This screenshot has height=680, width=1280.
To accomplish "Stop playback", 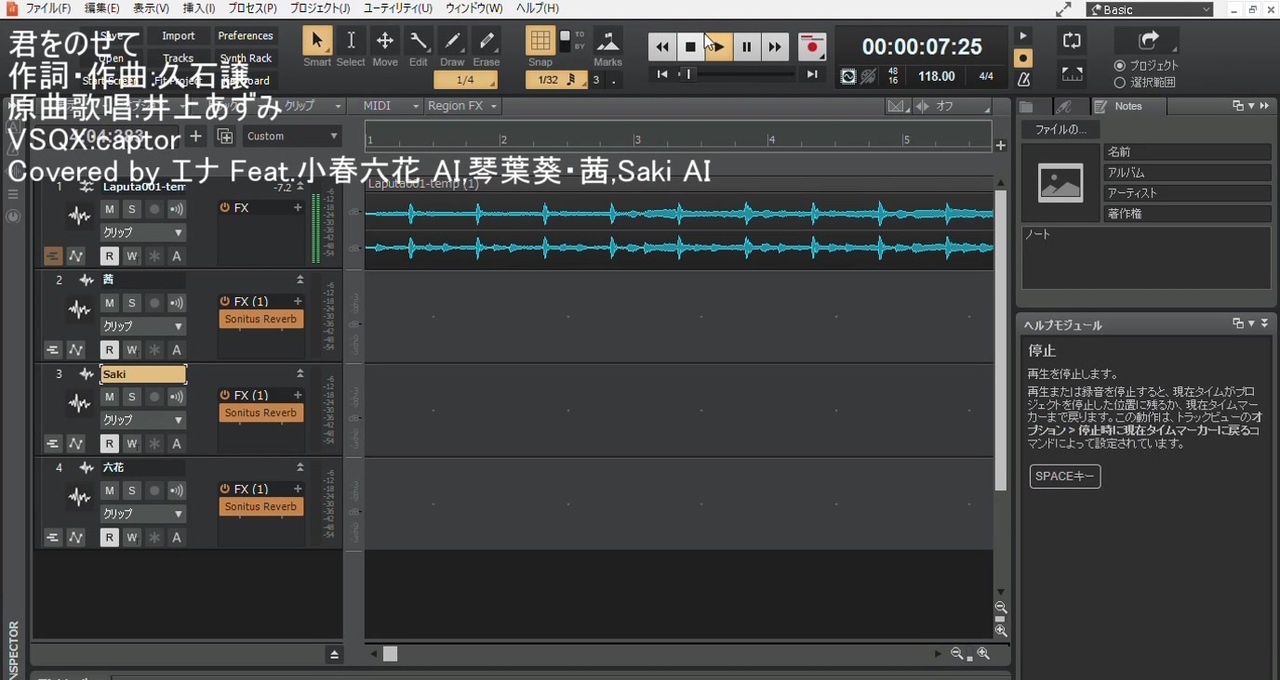I will [690, 46].
